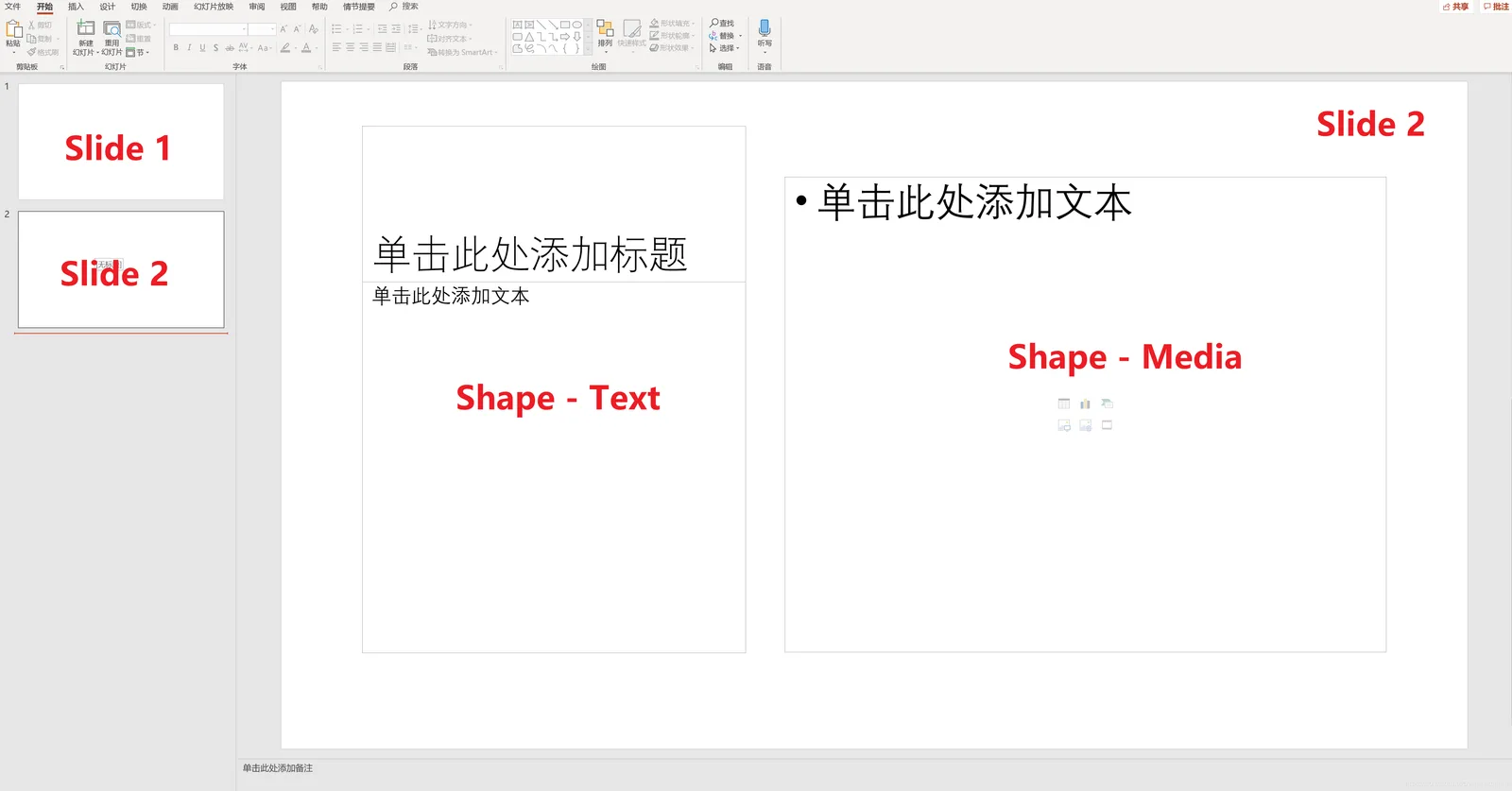Insert video via placeholder icon
1512x791 pixels.
pyautogui.click(x=1107, y=425)
